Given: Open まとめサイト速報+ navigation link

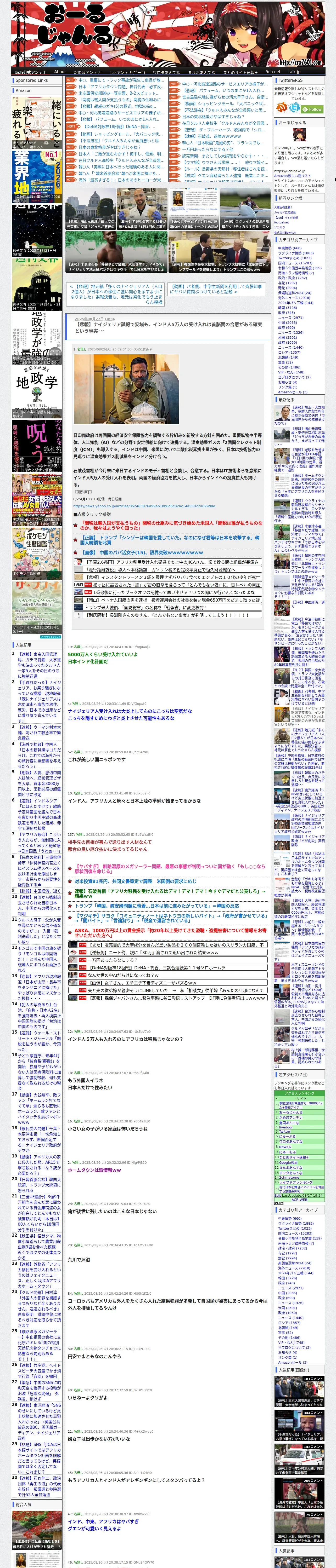Looking at the screenshot, I should click(240, 72).
